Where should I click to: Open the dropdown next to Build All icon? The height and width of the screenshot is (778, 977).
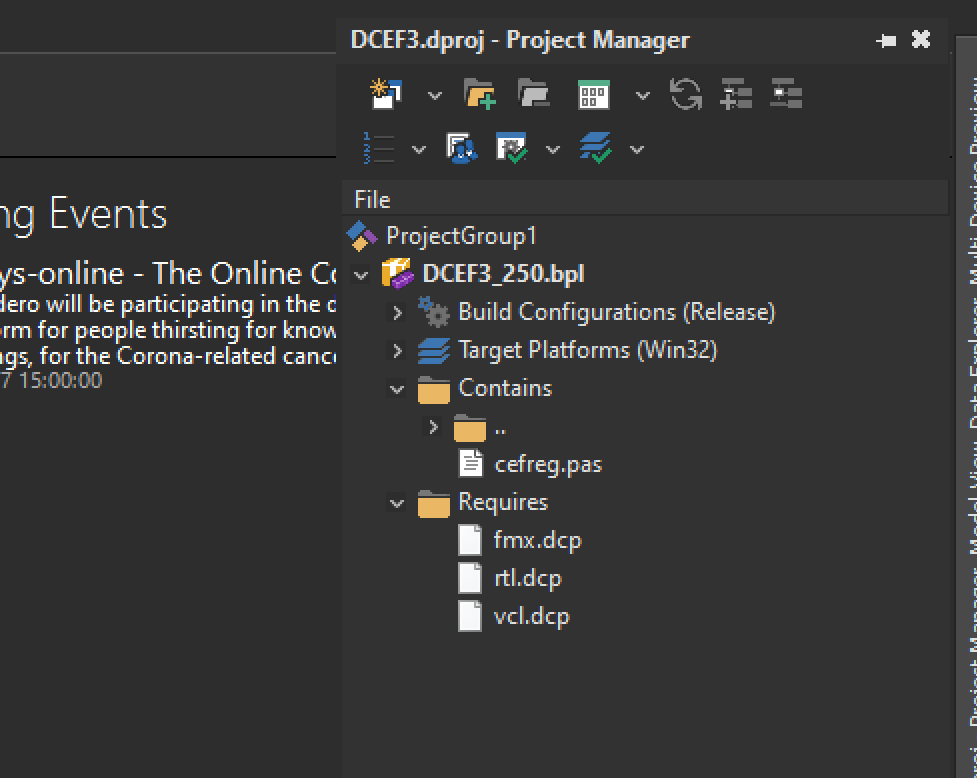(636, 149)
